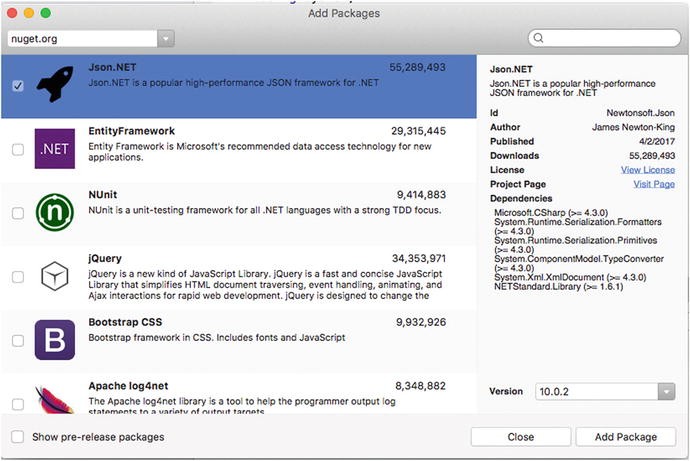Click the search magnifier icon
690x461 pixels.
coord(538,38)
